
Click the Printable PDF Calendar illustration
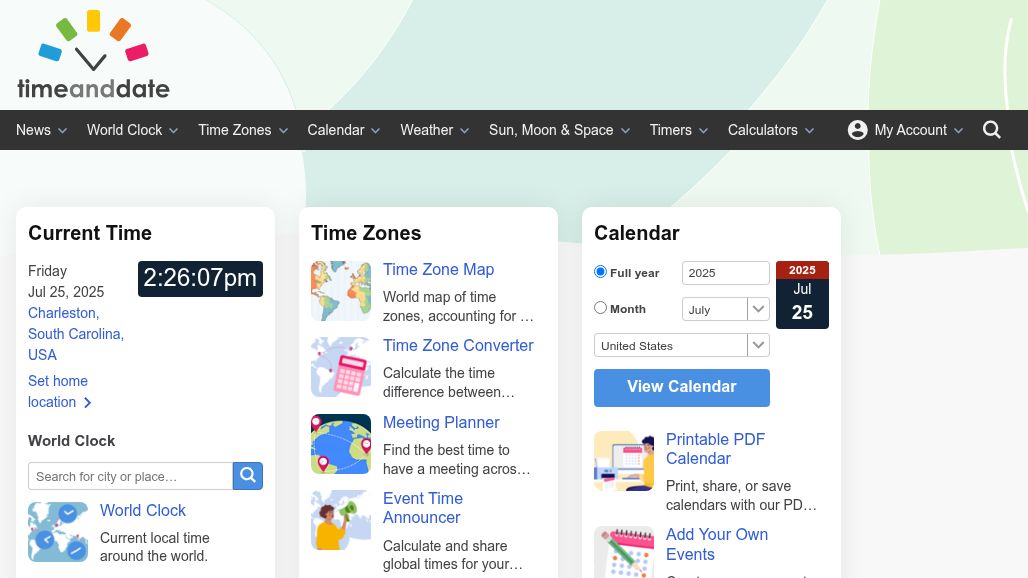[624, 461]
